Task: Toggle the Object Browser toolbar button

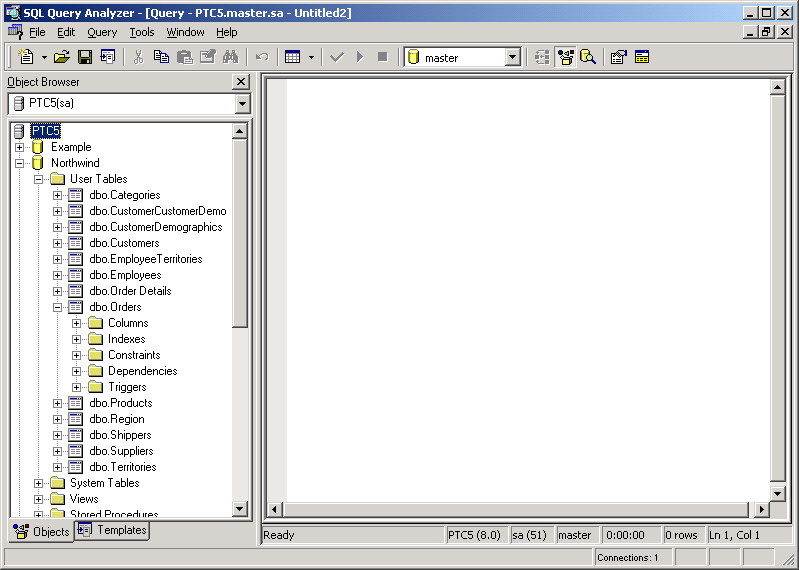Action: click(565, 57)
